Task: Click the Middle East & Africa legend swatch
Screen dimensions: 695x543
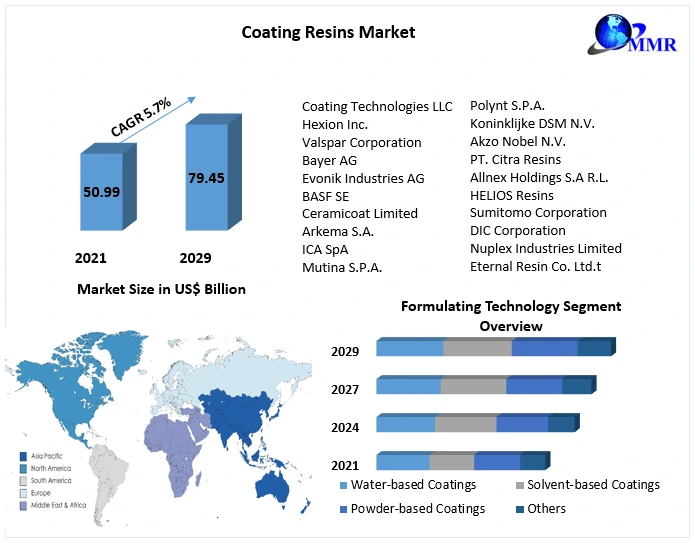Action: click(x=23, y=505)
